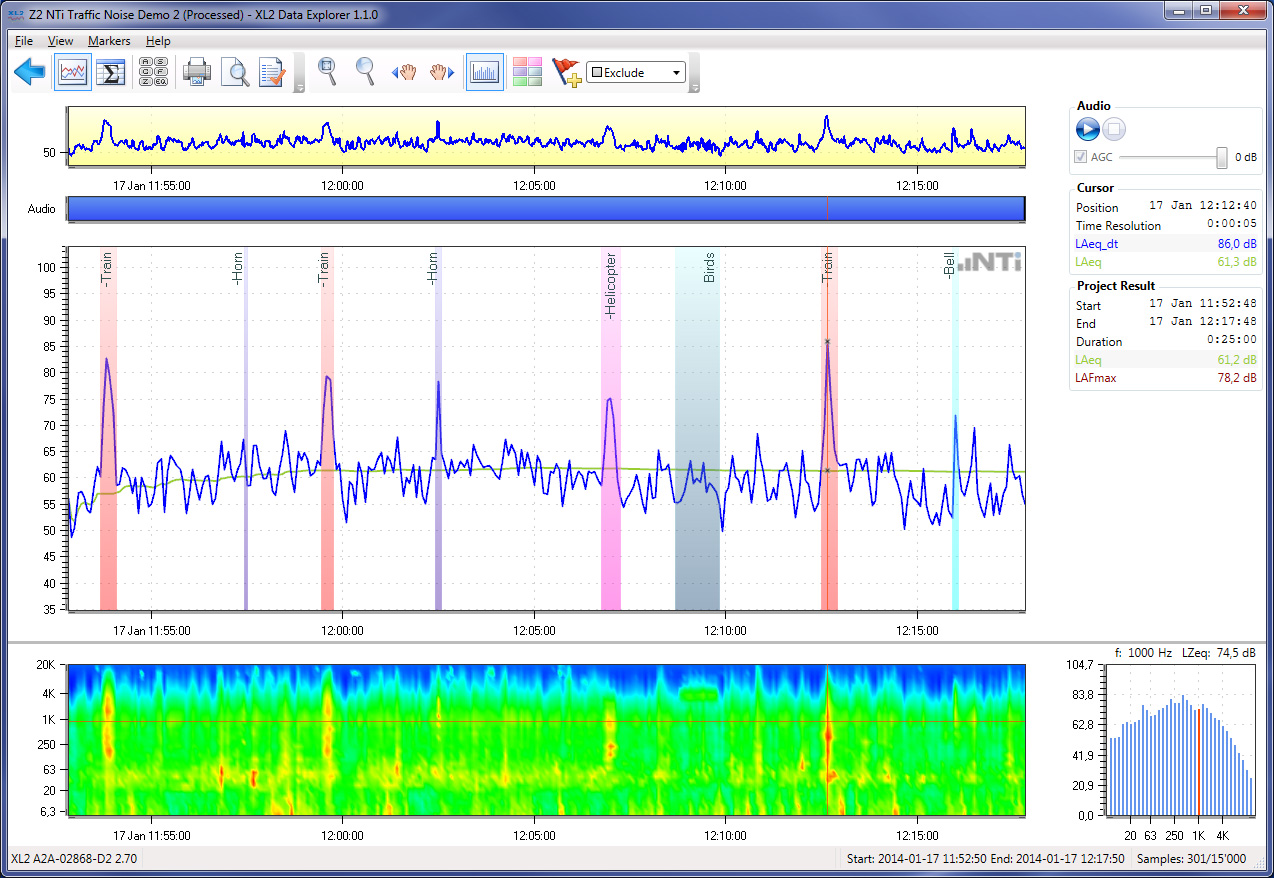
Task: Add a new marker with flag icon
Action: click(566, 72)
